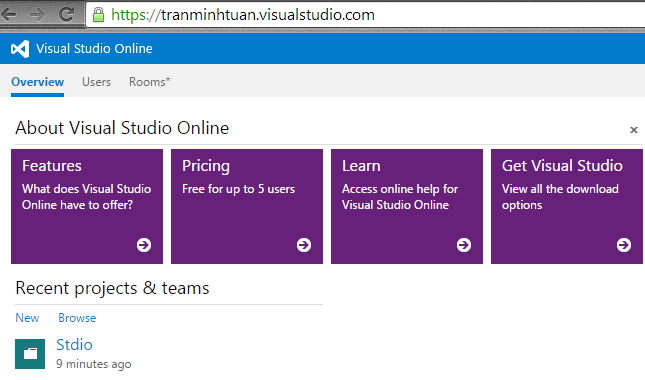
Task: Open the Rooms tab
Action: tap(150, 82)
